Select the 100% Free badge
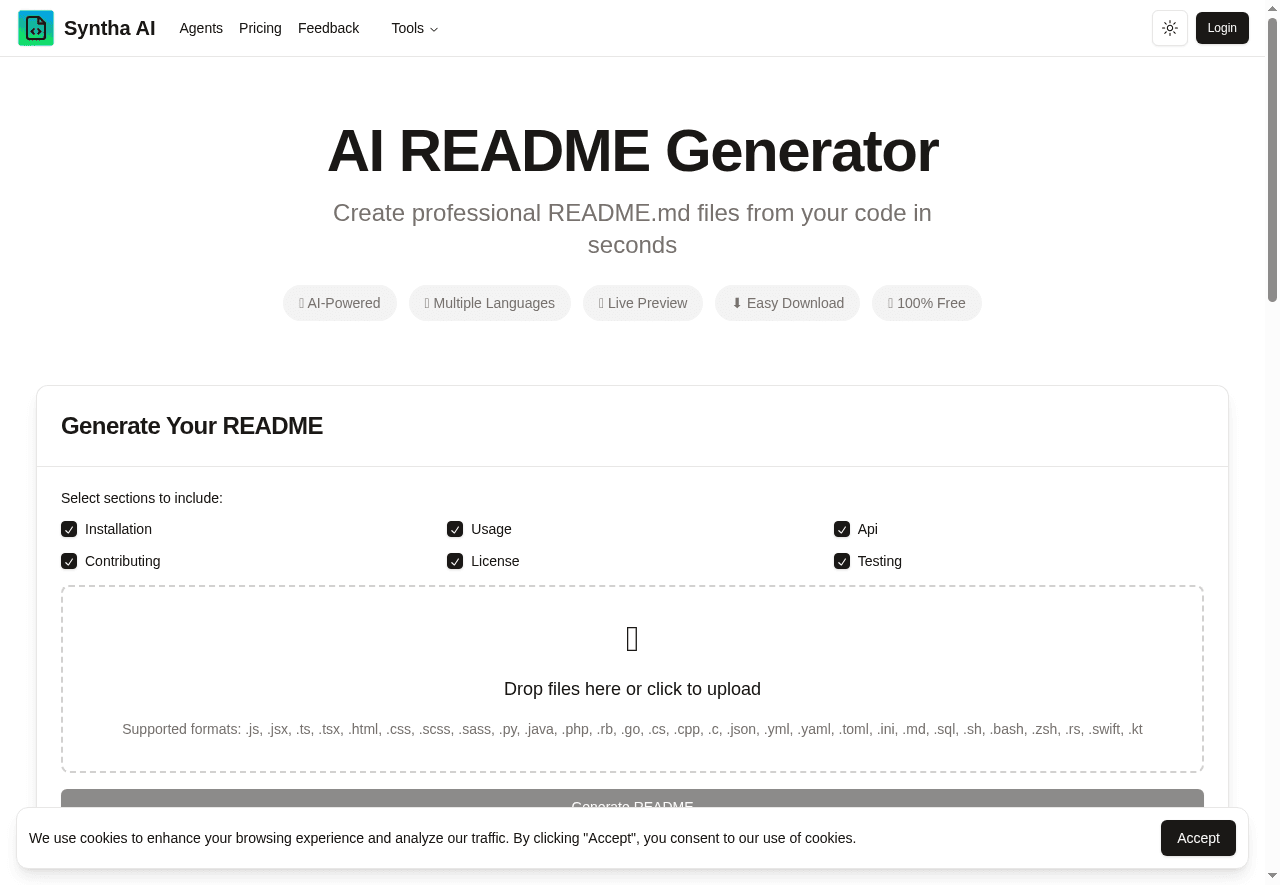 [927, 303]
